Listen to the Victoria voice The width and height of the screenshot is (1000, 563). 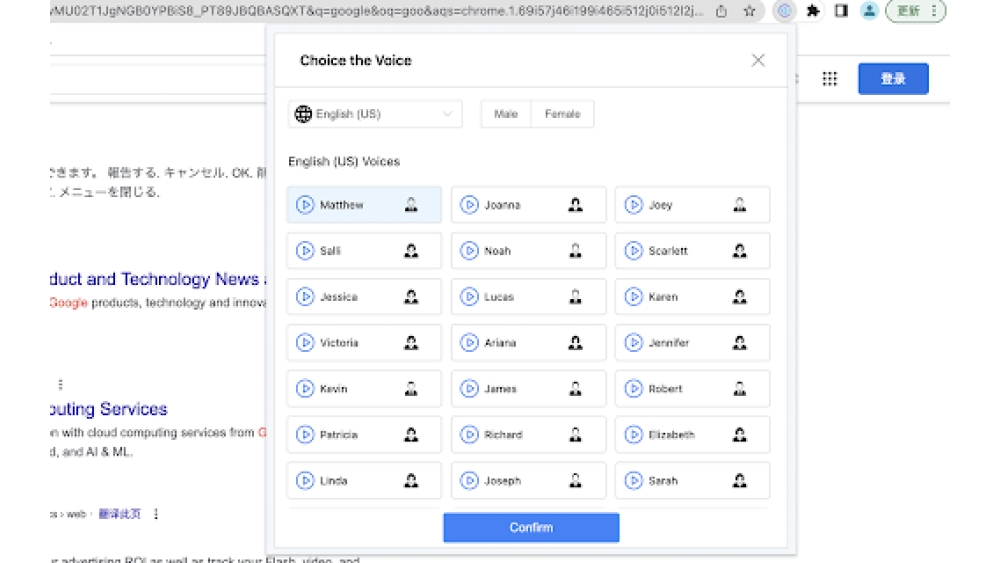tap(305, 342)
